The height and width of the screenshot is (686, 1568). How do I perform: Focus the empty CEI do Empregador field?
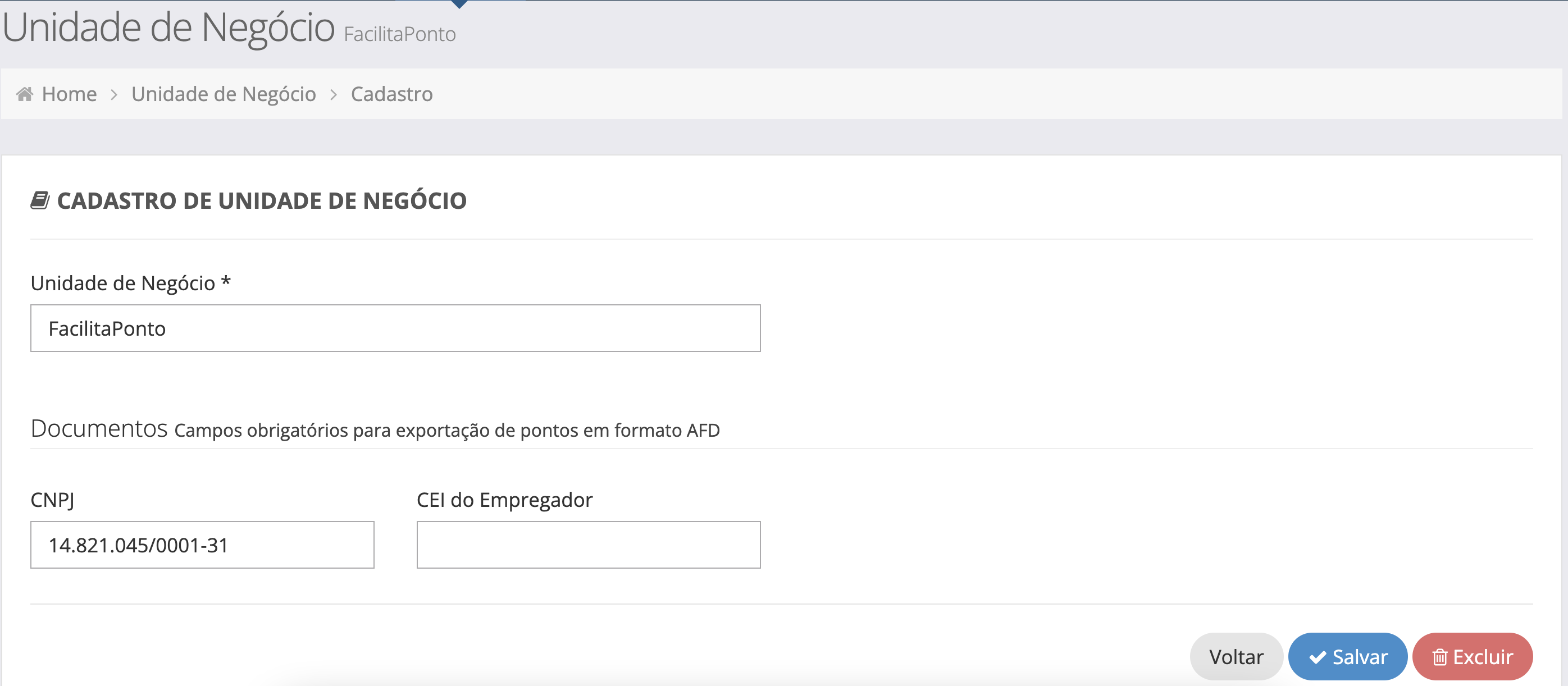point(588,545)
